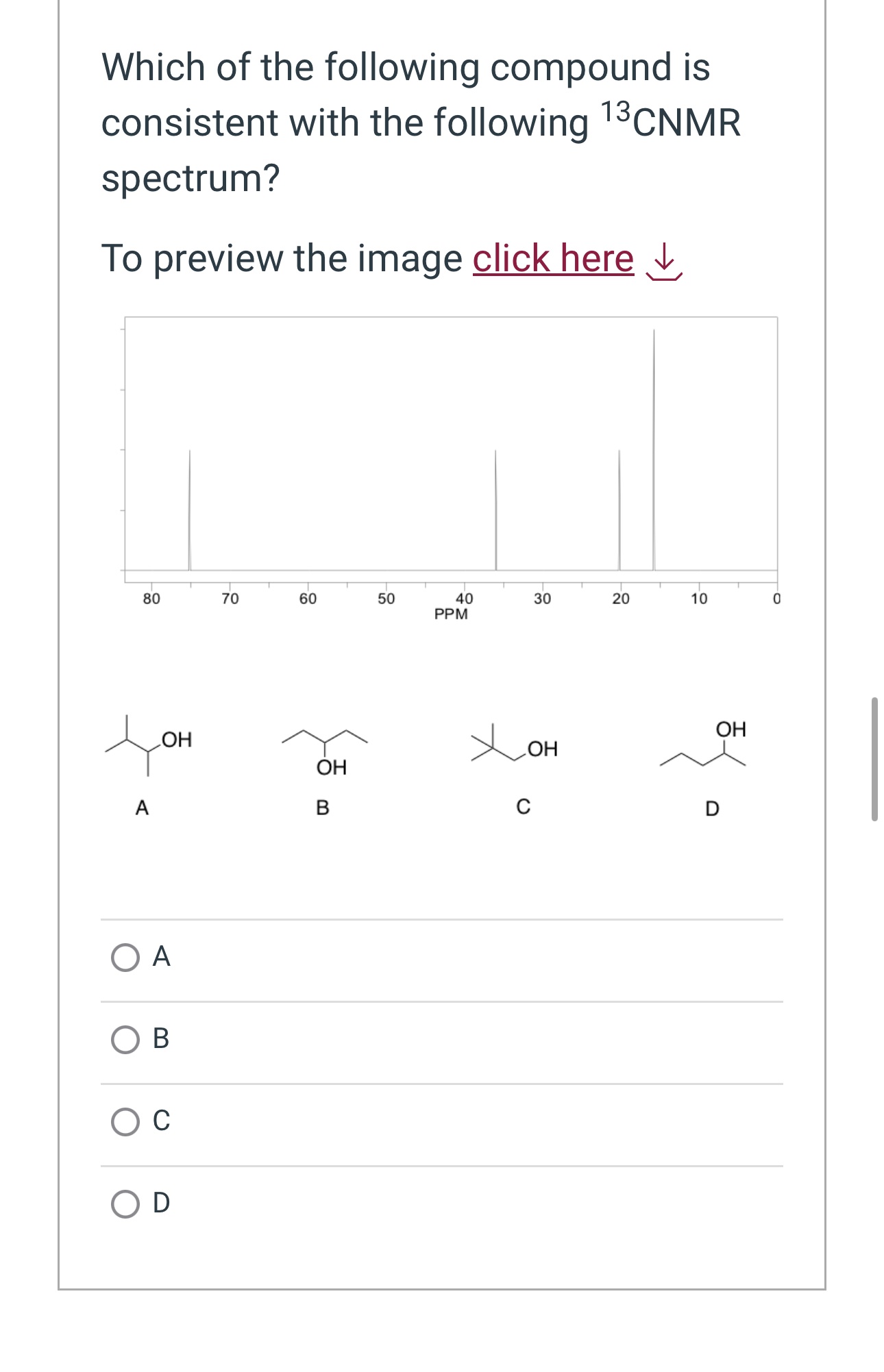Screen dimensions: 884x1372
Task: Select radio option D
Action: 125,1203
